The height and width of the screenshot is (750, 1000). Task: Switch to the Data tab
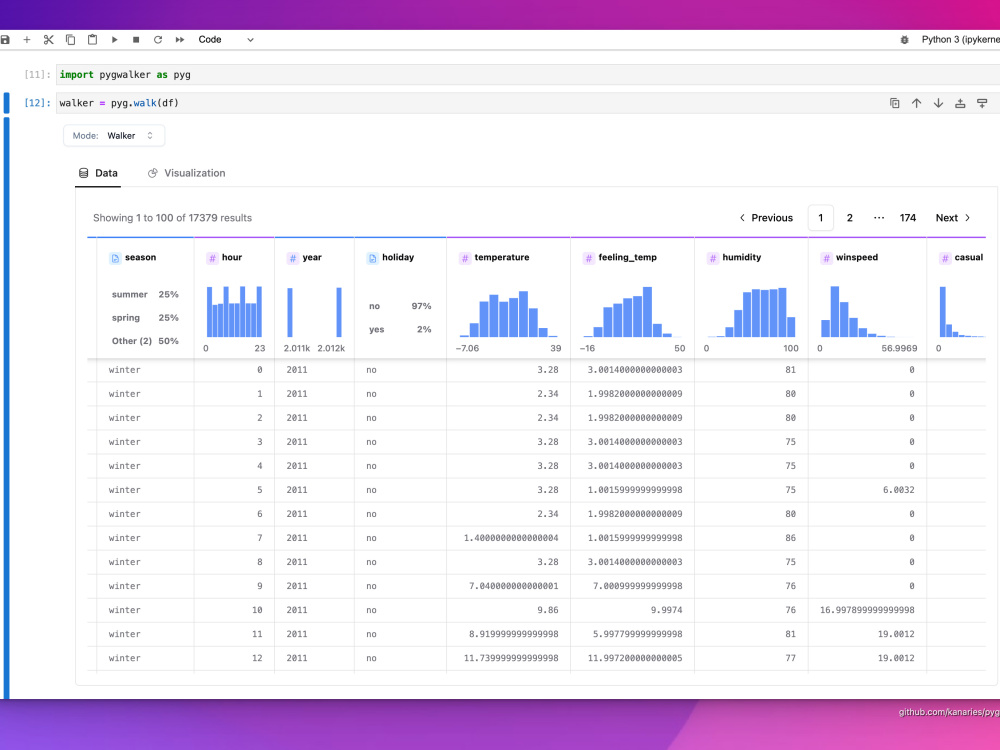click(98, 173)
